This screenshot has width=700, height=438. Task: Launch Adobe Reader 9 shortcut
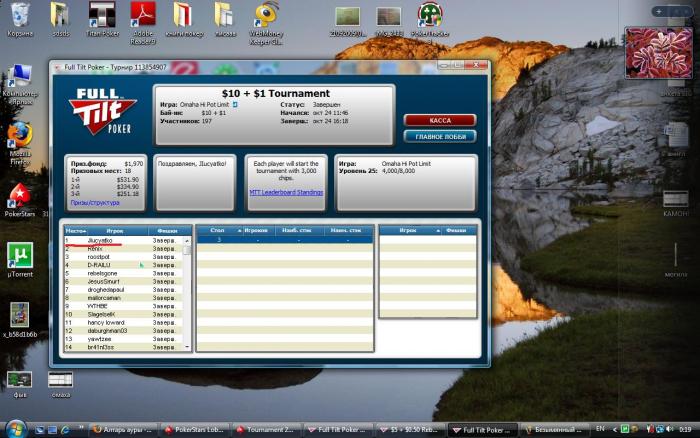coord(143,22)
